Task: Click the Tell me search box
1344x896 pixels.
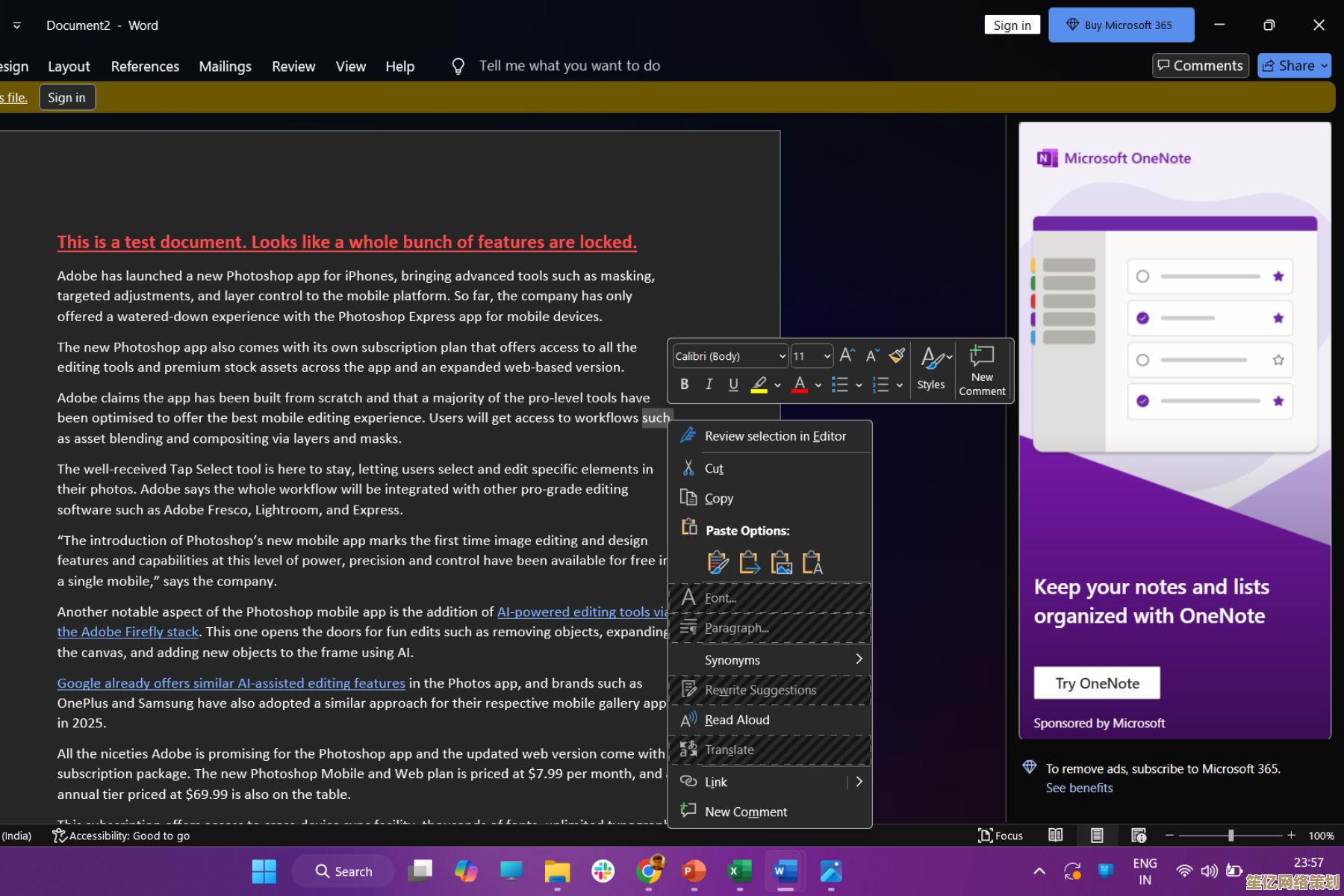Action: coord(569,66)
